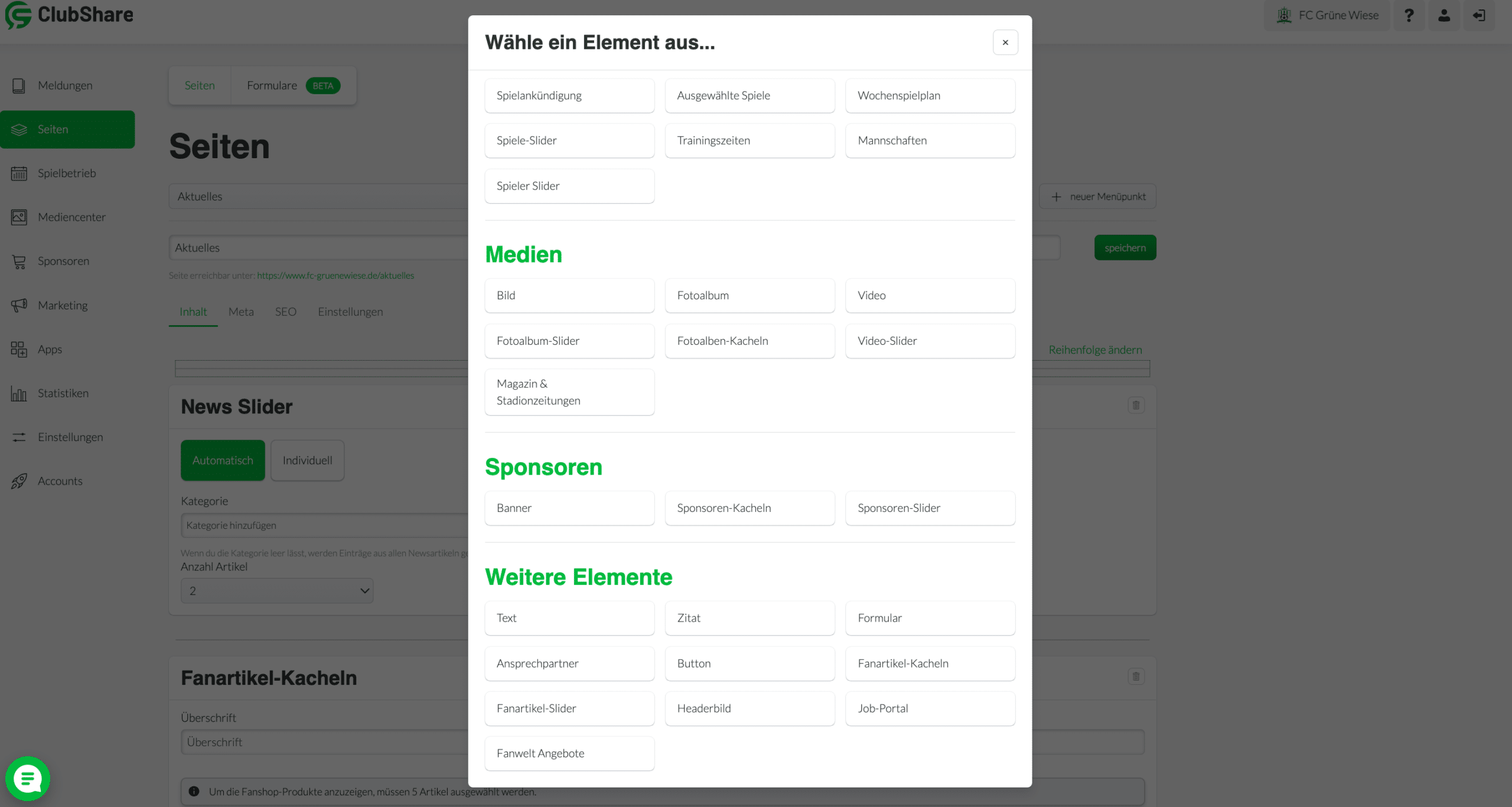The image size is (1512, 807).
Task: Add the Spieler Slider element
Action: tap(569, 186)
